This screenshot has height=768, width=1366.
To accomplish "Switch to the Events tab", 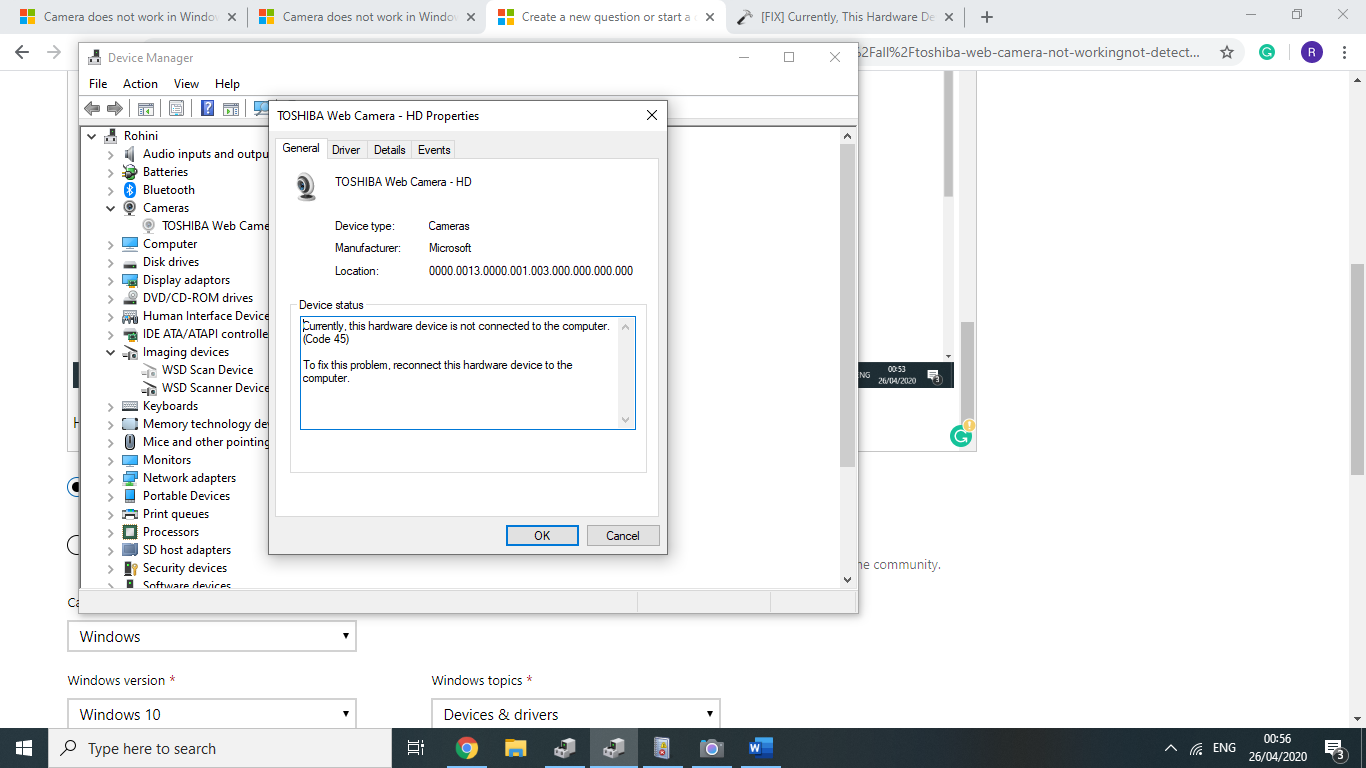I will [434, 150].
